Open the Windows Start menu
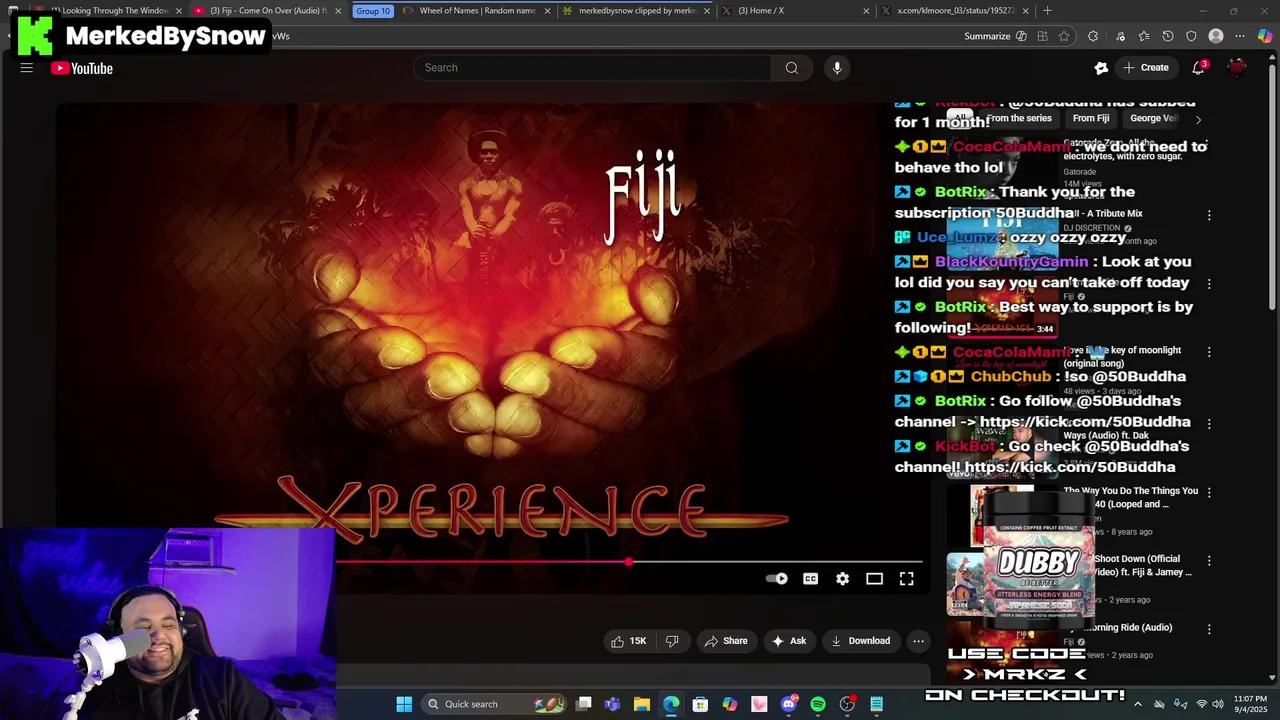 click(x=404, y=704)
